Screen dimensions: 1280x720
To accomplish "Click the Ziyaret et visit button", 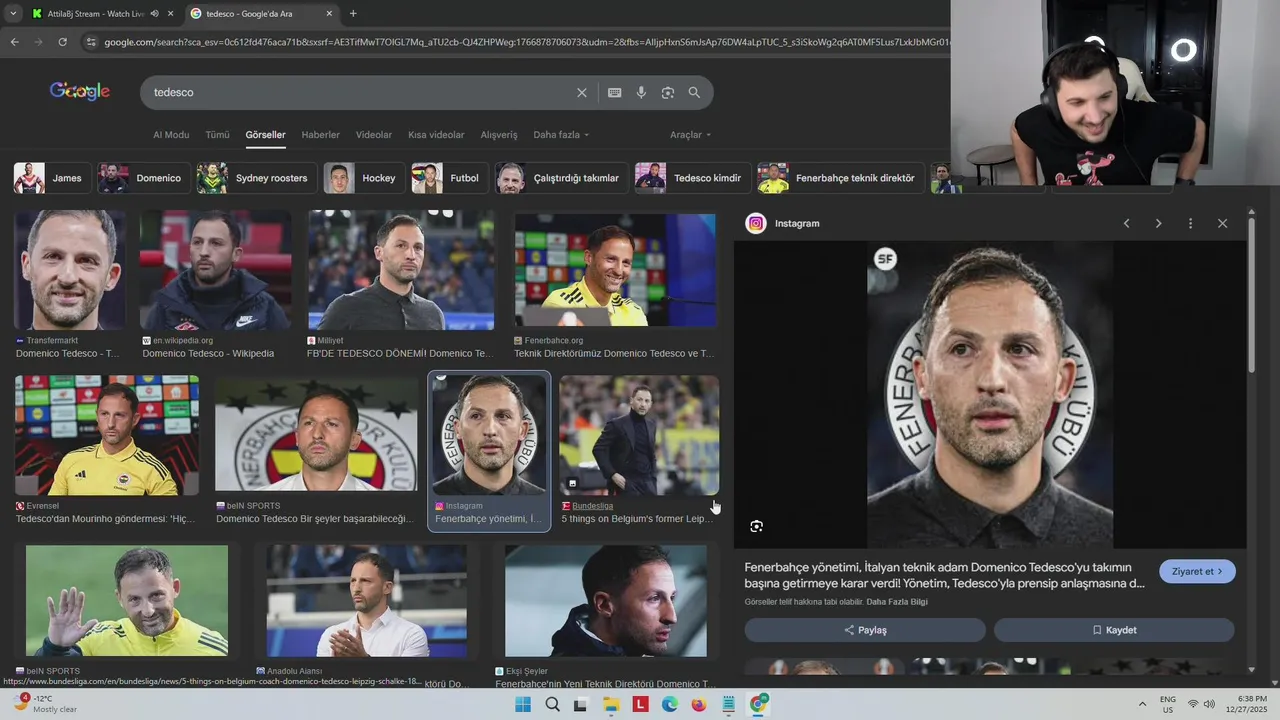I will pyautogui.click(x=1197, y=572).
